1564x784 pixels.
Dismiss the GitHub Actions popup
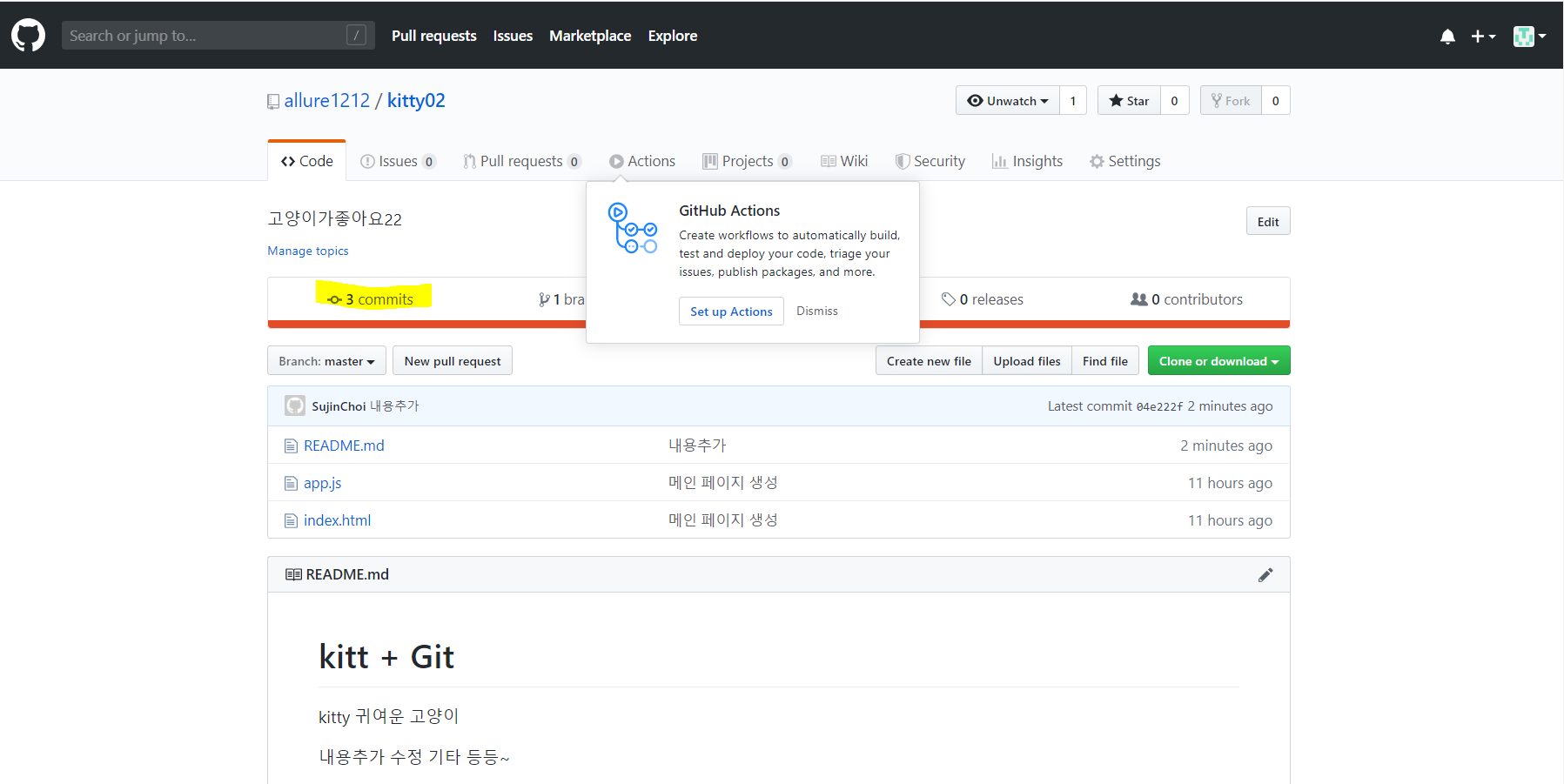point(817,311)
